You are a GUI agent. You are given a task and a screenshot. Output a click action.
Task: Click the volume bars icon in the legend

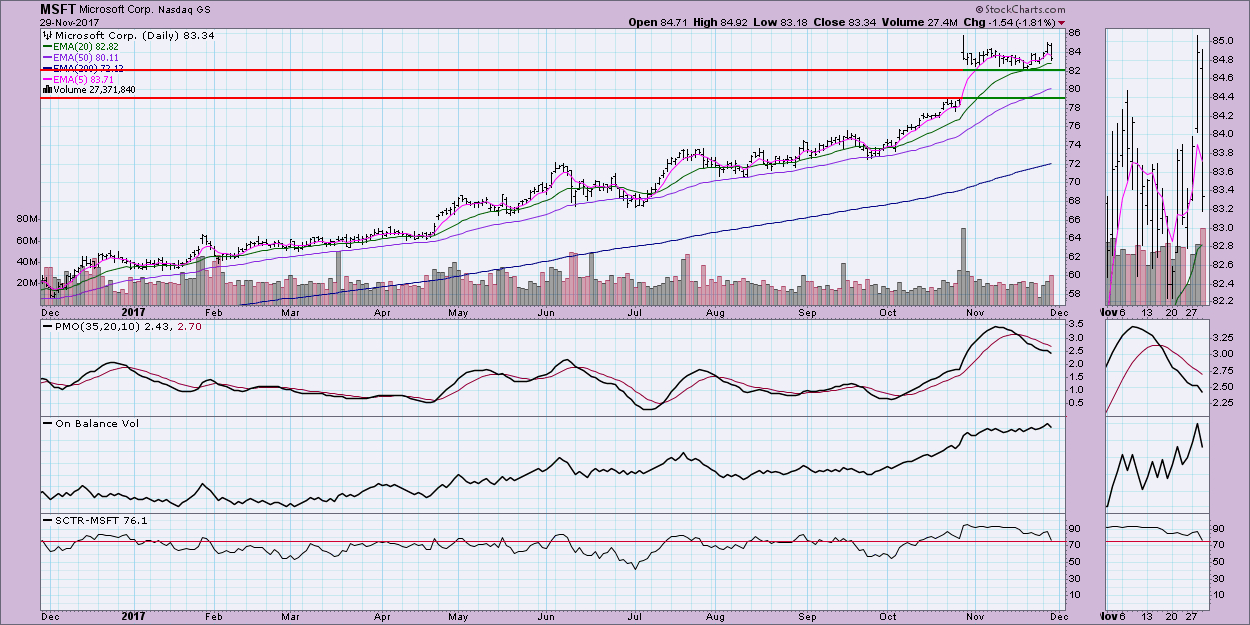pyautogui.click(x=46, y=90)
